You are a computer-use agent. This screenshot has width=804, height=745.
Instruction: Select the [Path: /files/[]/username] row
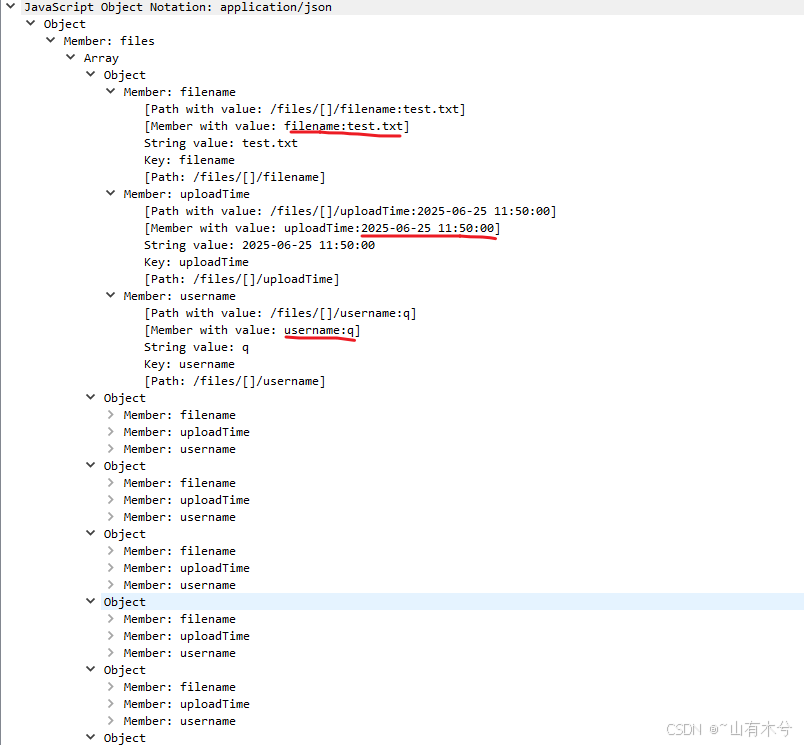click(234, 381)
